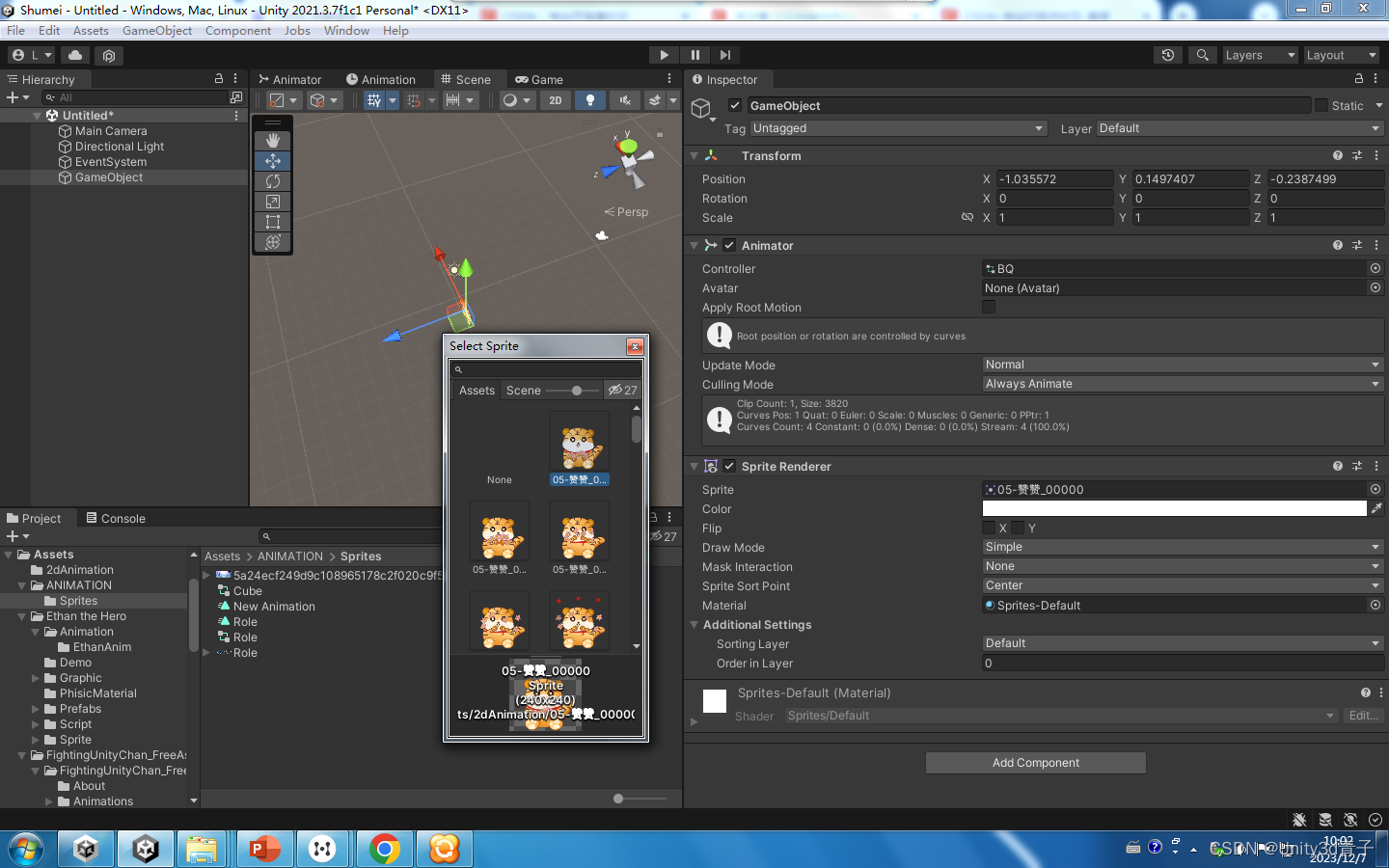Toggle Hierarchy lock icon
Viewport: 1389px width, 868px height.
pos(219,79)
